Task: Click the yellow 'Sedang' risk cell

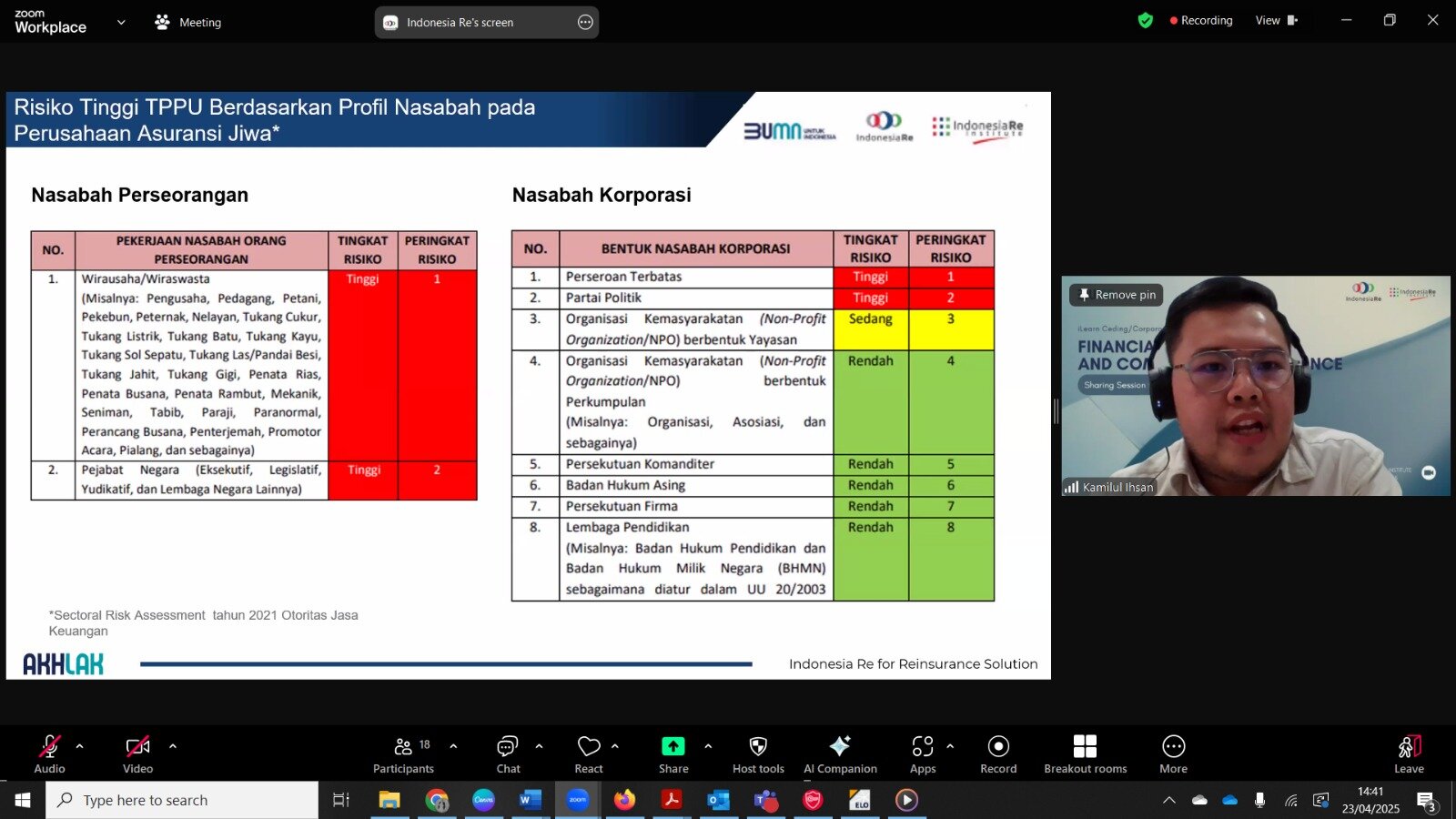Action: [x=871, y=329]
